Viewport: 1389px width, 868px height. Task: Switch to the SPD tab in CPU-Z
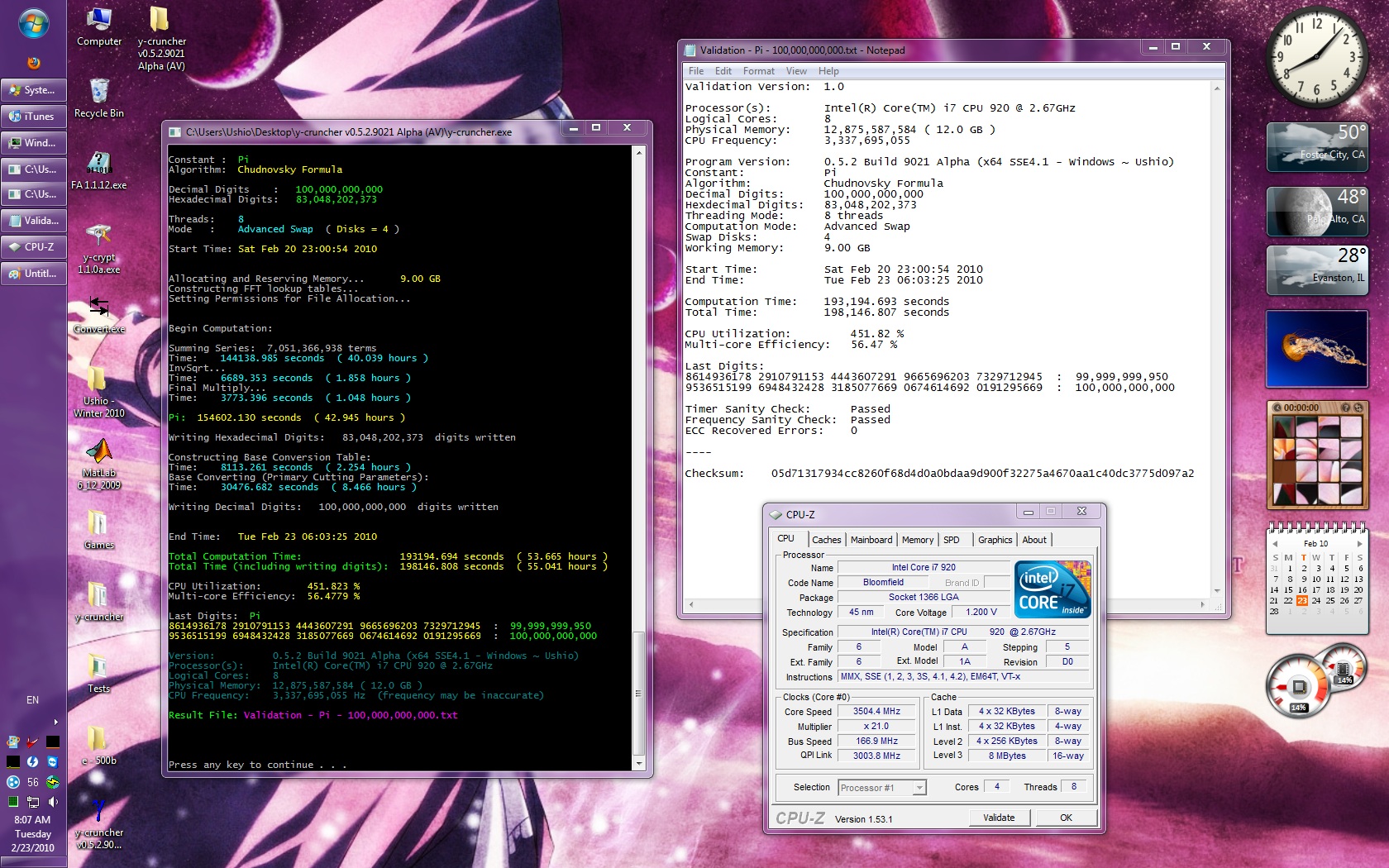pyautogui.click(x=952, y=540)
